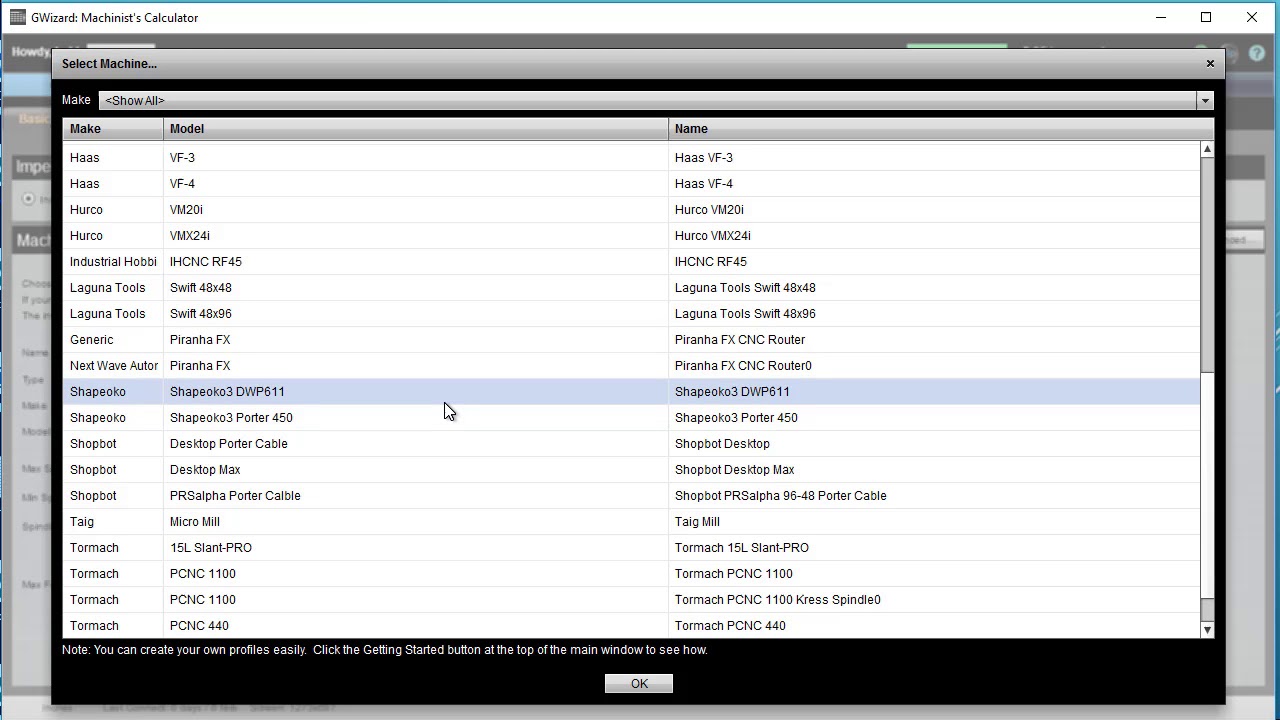This screenshot has width=1280, height=720.
Task: Sort by the Make column header
Action: [113, 129]
